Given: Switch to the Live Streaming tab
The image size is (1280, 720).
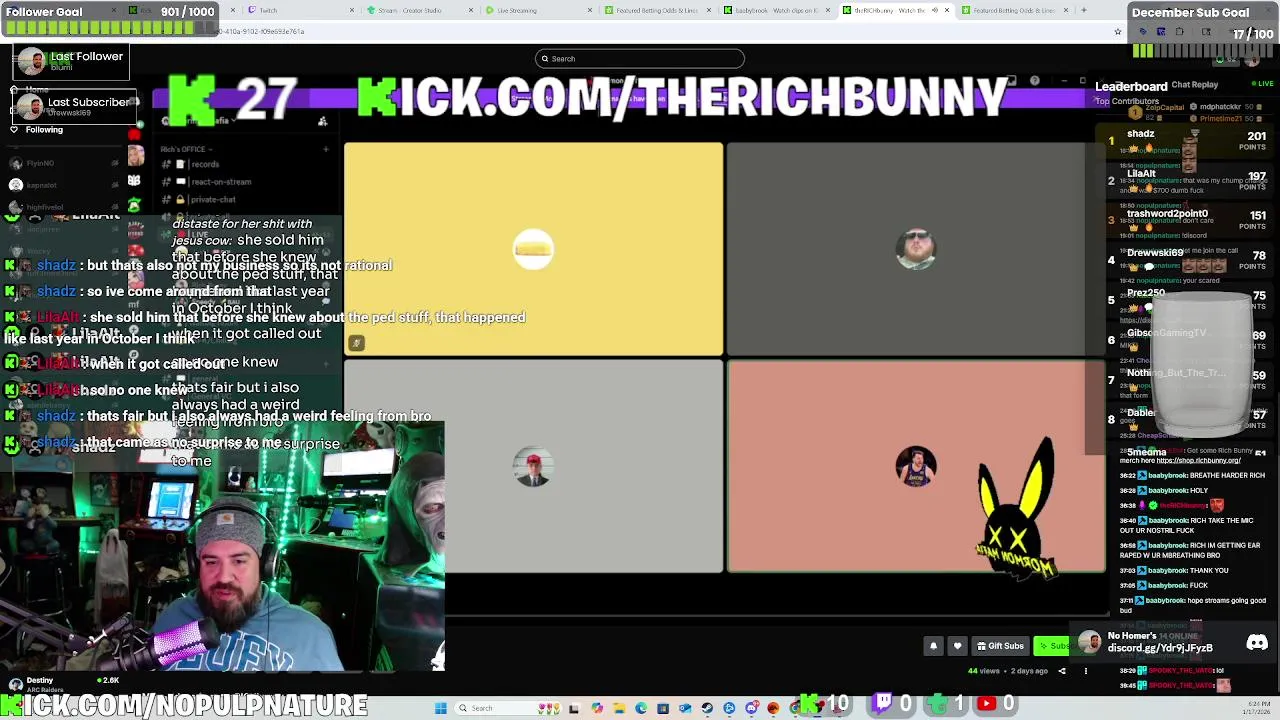Looking at the screenshot, I should click(535, 10).
